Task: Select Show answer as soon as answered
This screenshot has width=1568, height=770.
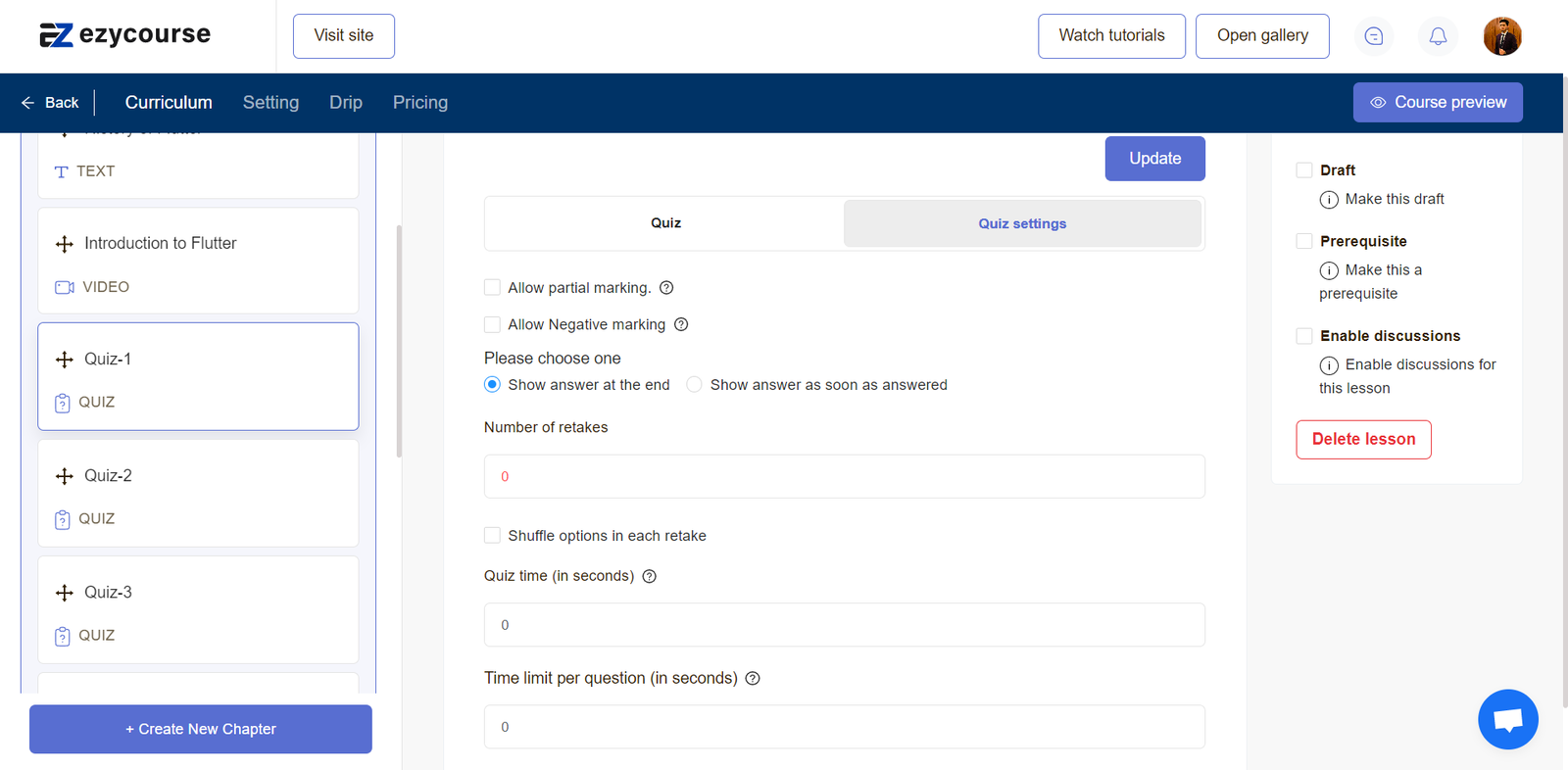Action: 694,385
